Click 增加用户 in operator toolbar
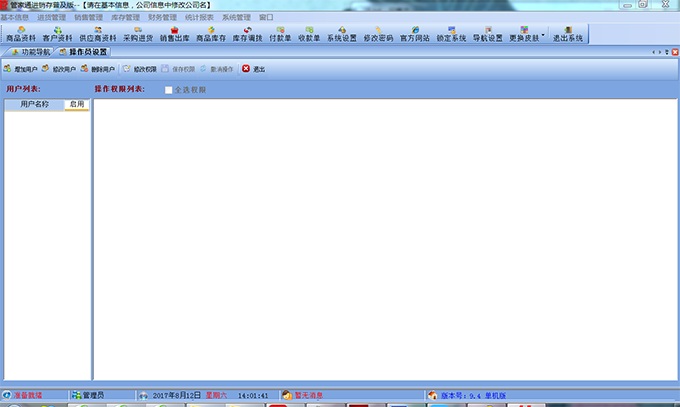Viewport: 680px width, 407px height. (x=20, y=69)
